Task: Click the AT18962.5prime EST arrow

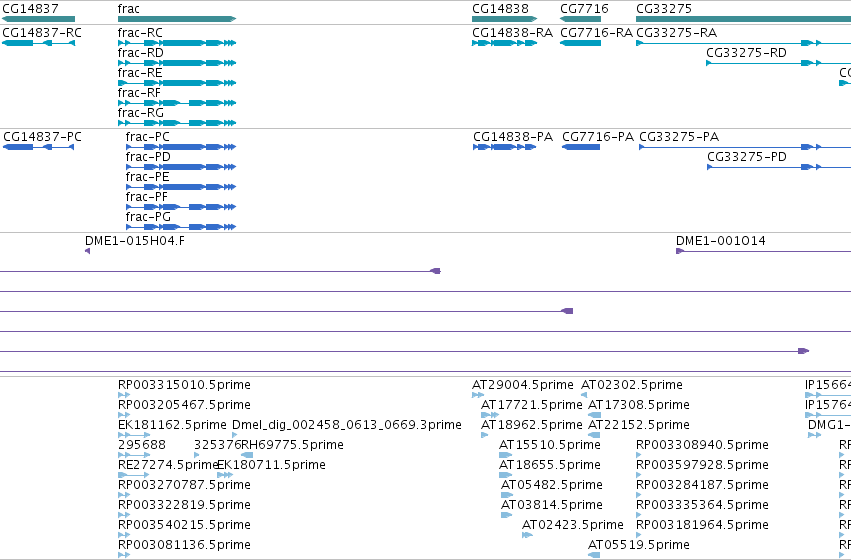Action: [484, 435]
